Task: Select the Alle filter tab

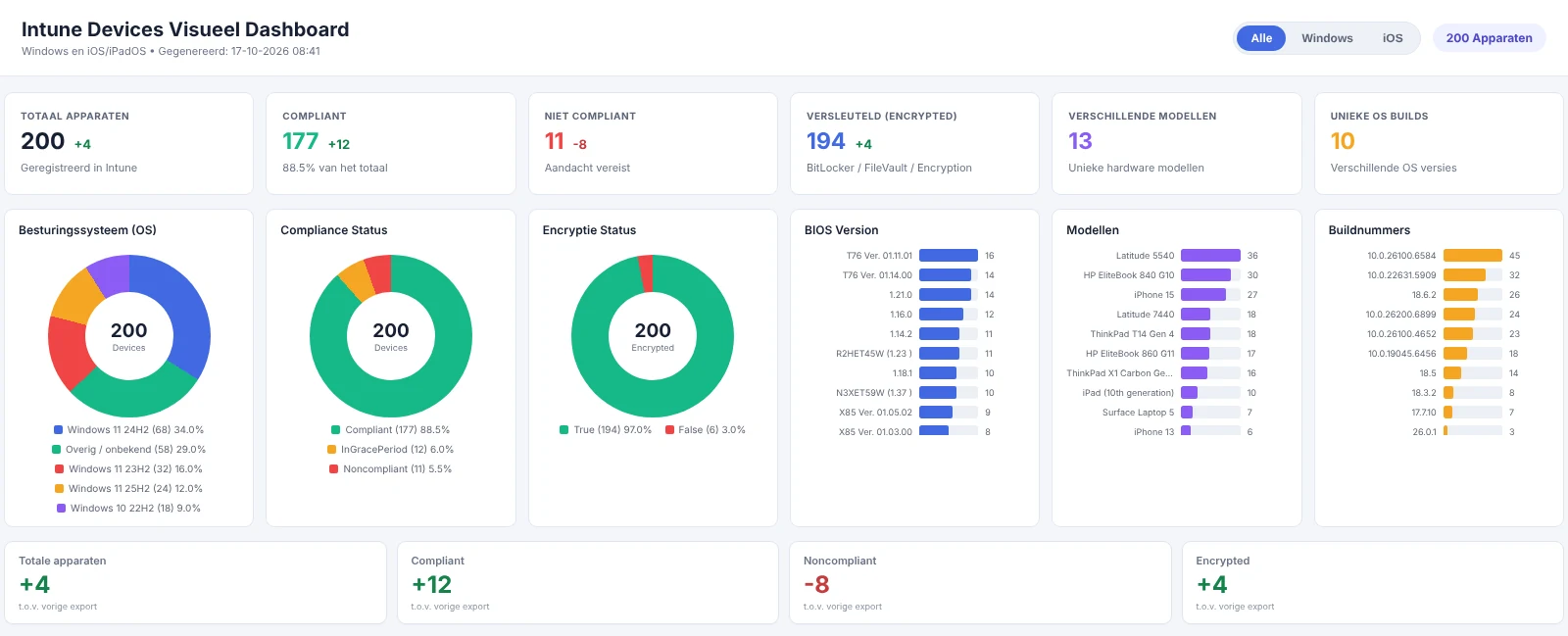Action: [x=1261, y=38]
